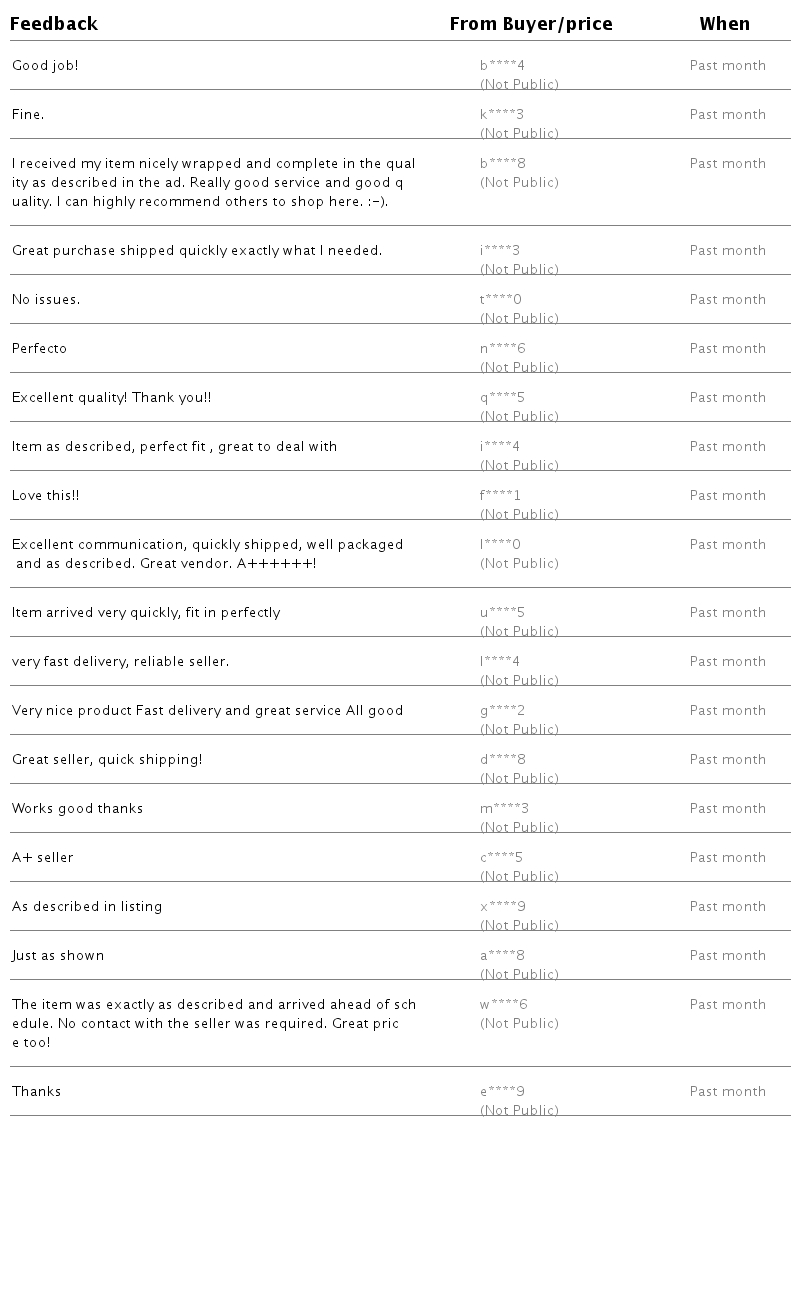Click "Excellent quality! Thank you!!" comment

(112, 398)
